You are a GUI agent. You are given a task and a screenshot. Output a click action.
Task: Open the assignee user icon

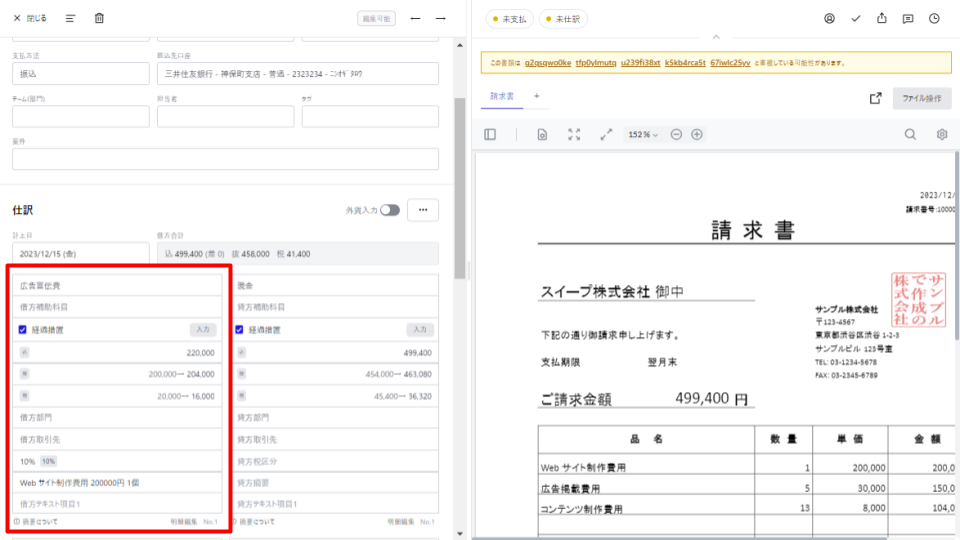[829, 18]
